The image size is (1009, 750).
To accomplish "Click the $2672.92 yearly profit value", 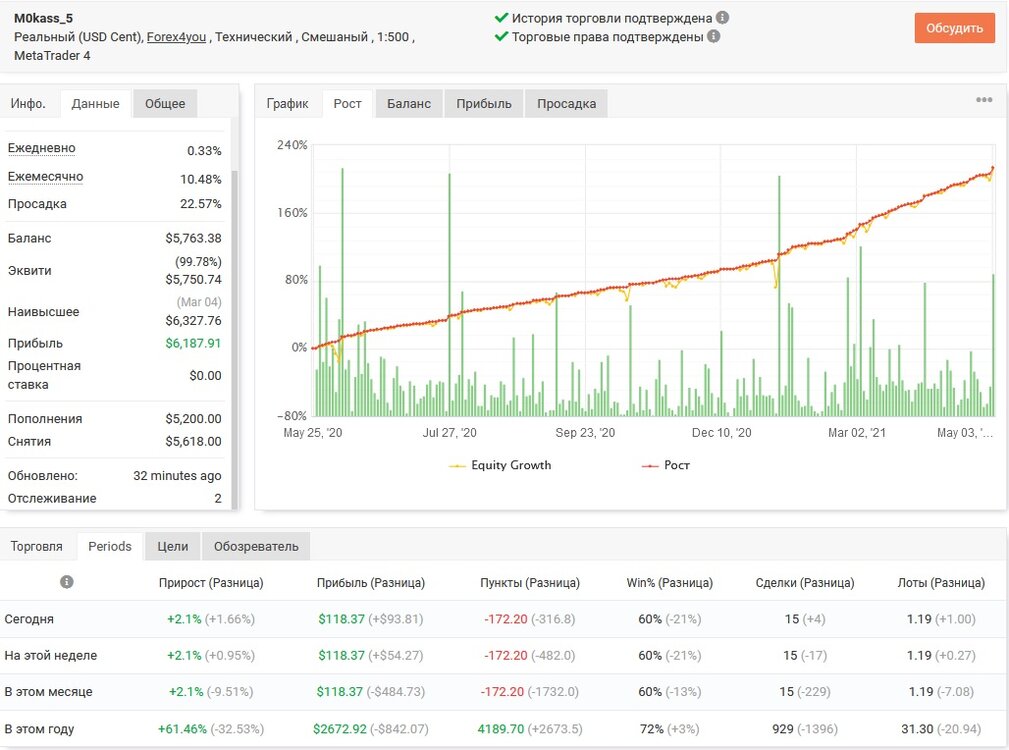I will coord(340,729).
